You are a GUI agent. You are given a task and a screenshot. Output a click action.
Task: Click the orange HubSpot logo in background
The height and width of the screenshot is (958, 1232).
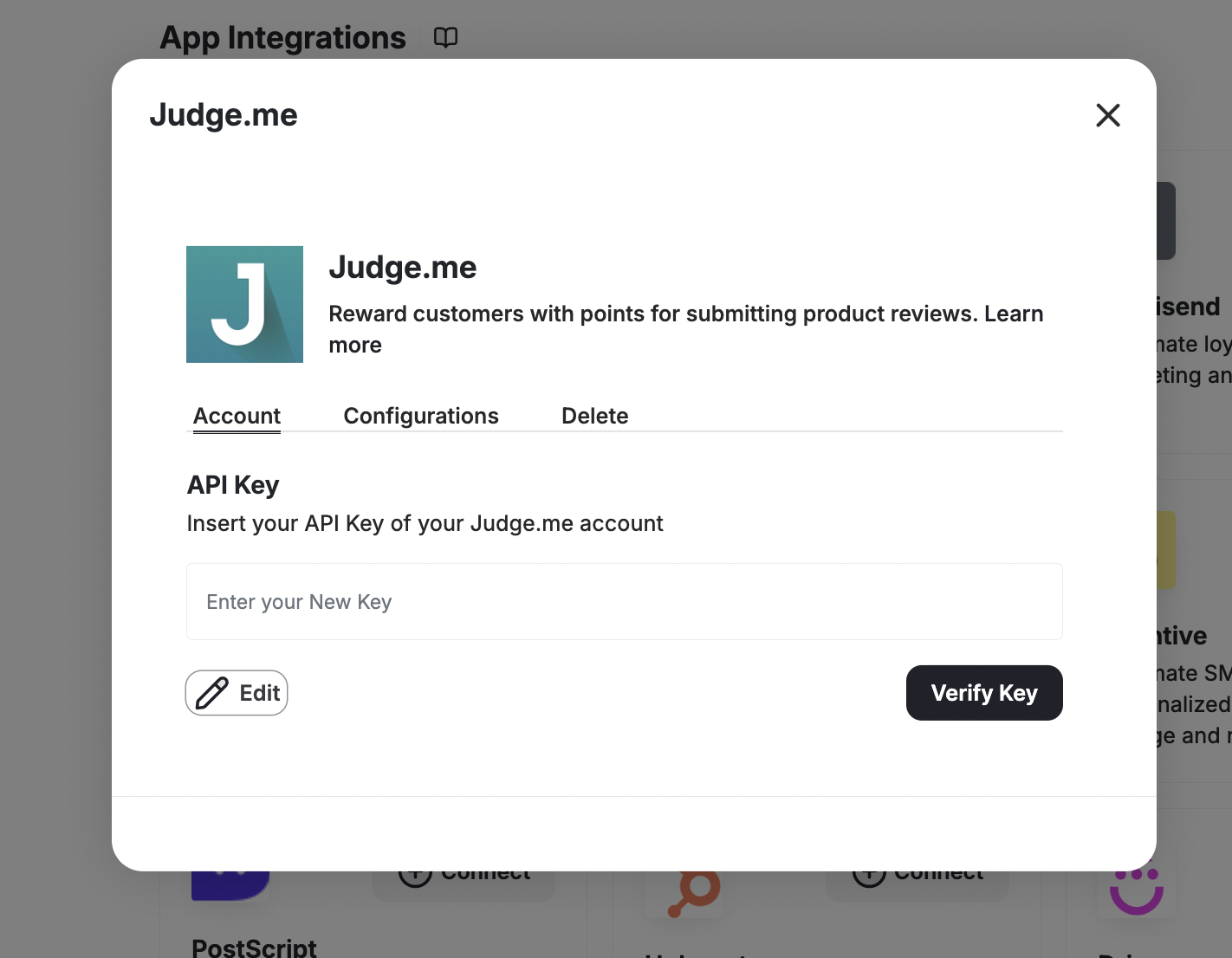694,893
